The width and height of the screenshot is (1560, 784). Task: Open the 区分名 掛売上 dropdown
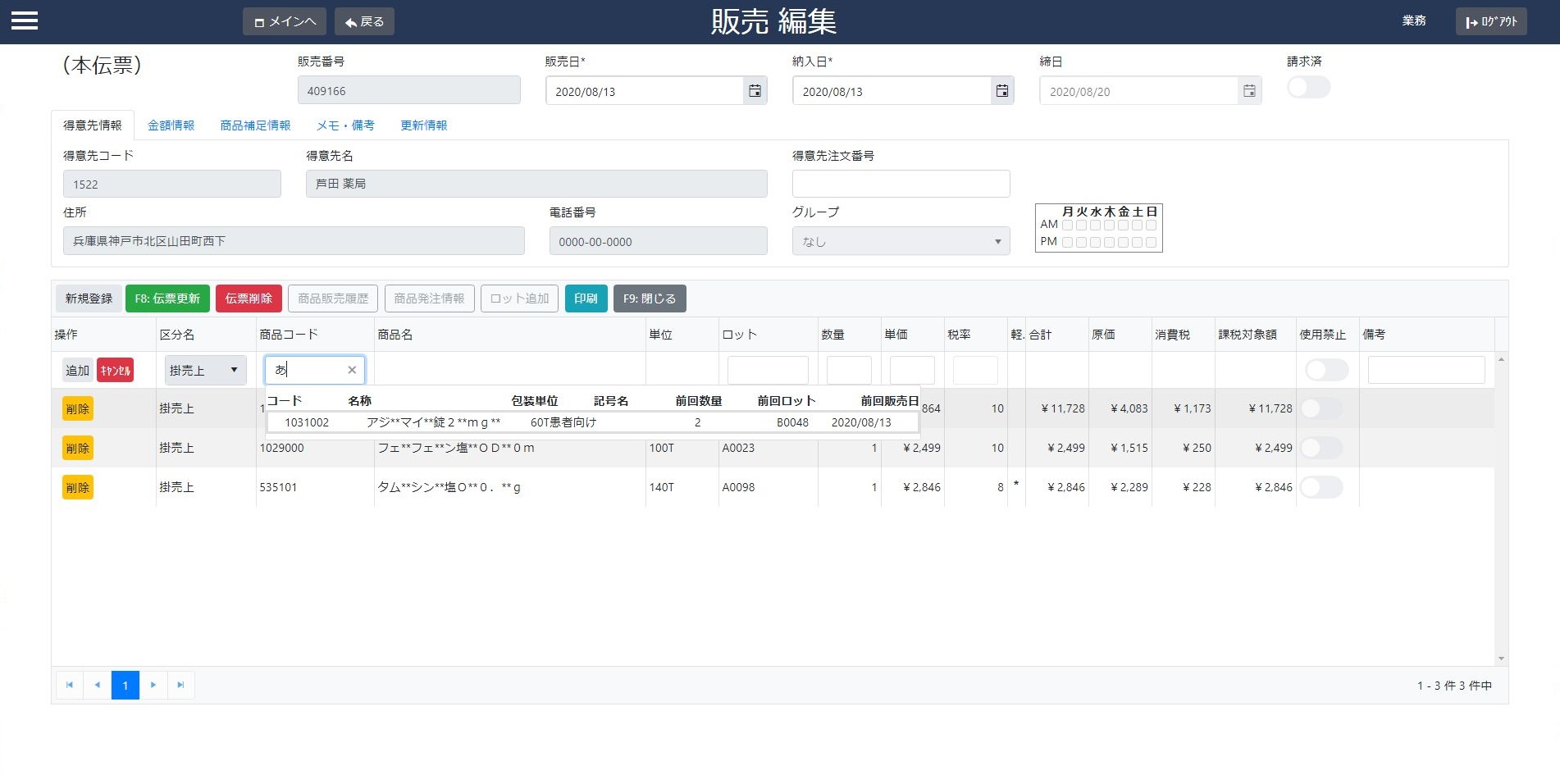[205, 370]
